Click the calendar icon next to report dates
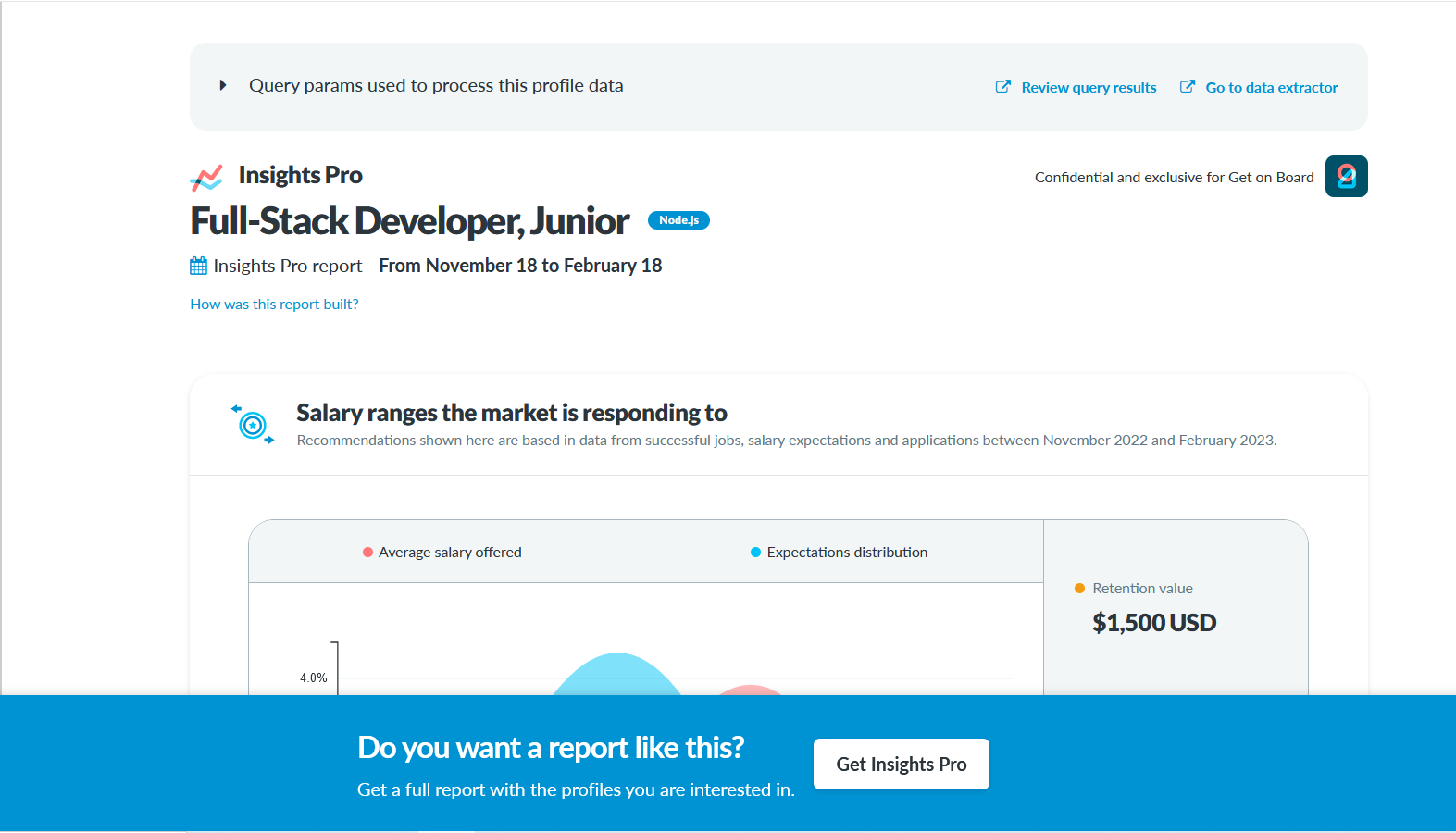 199,266
